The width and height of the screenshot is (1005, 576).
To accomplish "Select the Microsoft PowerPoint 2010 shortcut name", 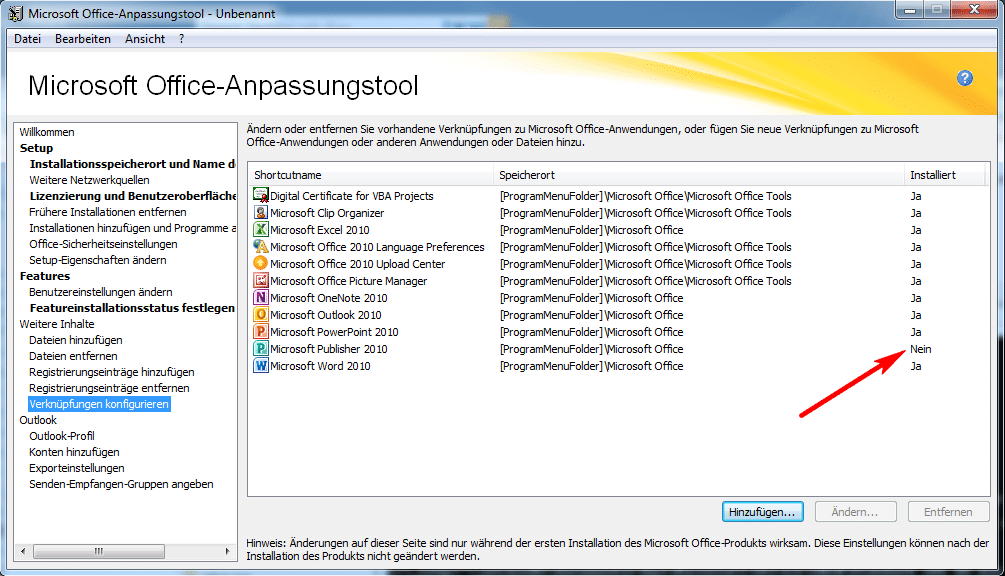I will click(x=334, y=332).
